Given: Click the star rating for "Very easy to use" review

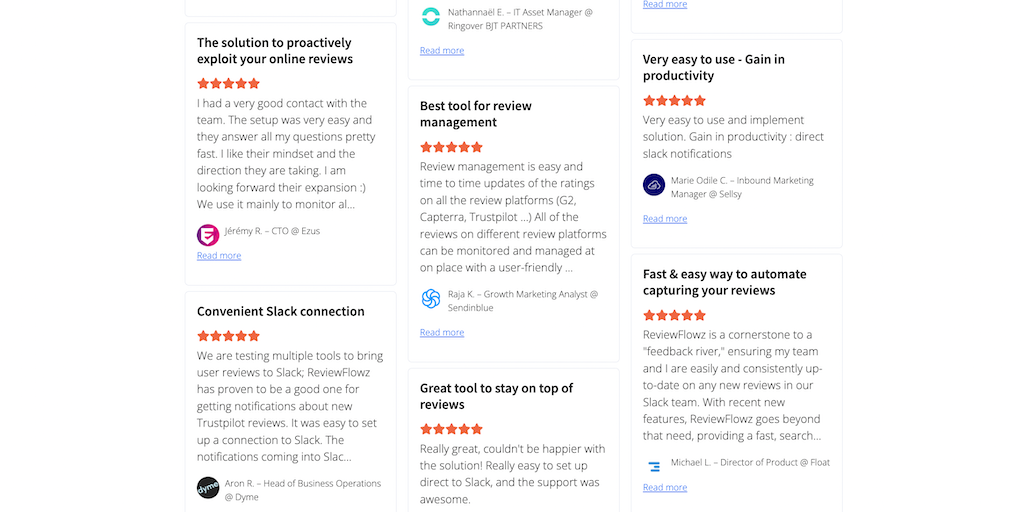Looking at the screenshot, I should 674,101.
